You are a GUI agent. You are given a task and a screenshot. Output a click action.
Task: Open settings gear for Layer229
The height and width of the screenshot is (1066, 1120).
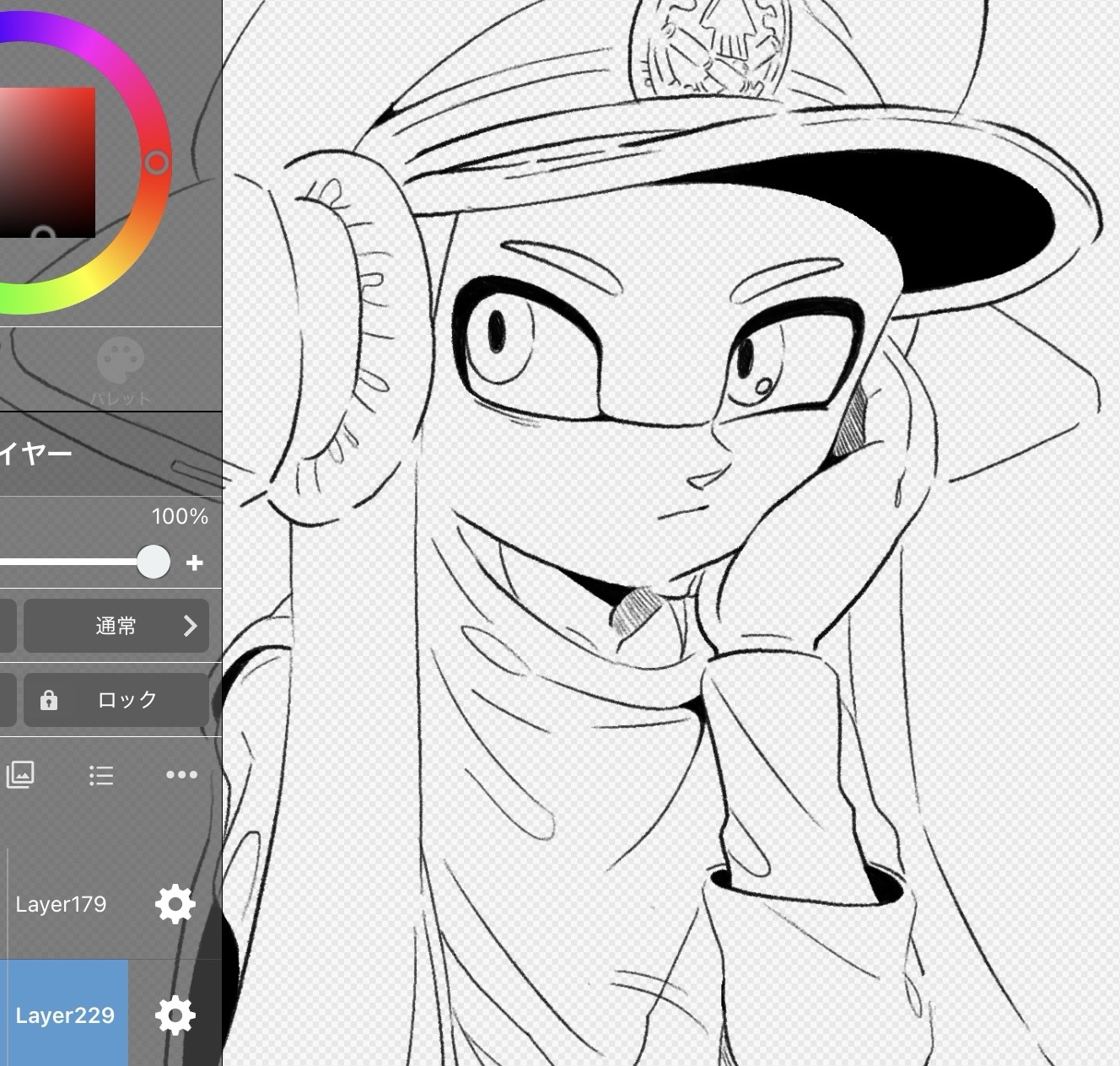pyautogui.click(x=175, y=1015)
